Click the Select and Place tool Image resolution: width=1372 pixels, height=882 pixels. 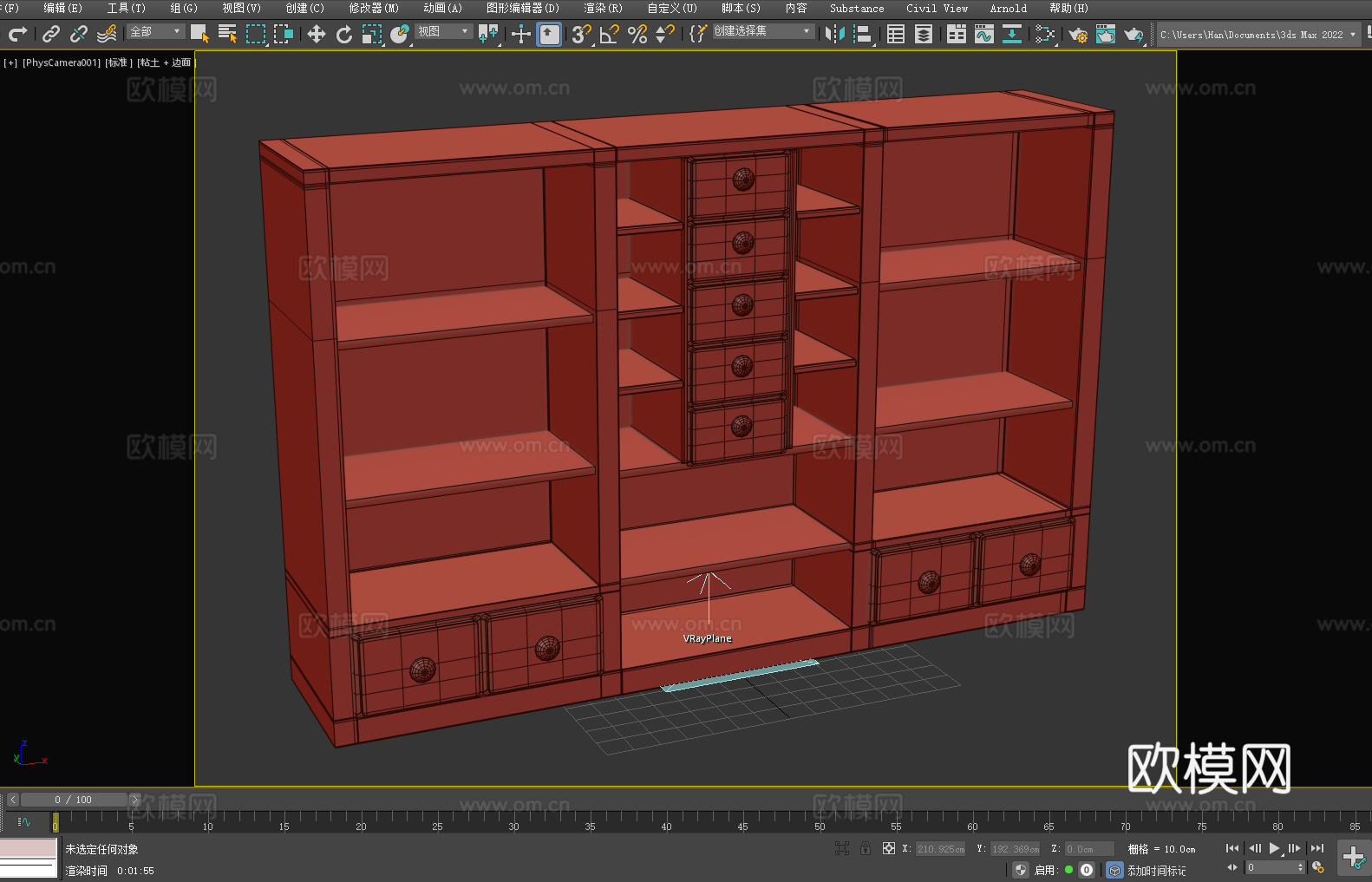point(399,34)
